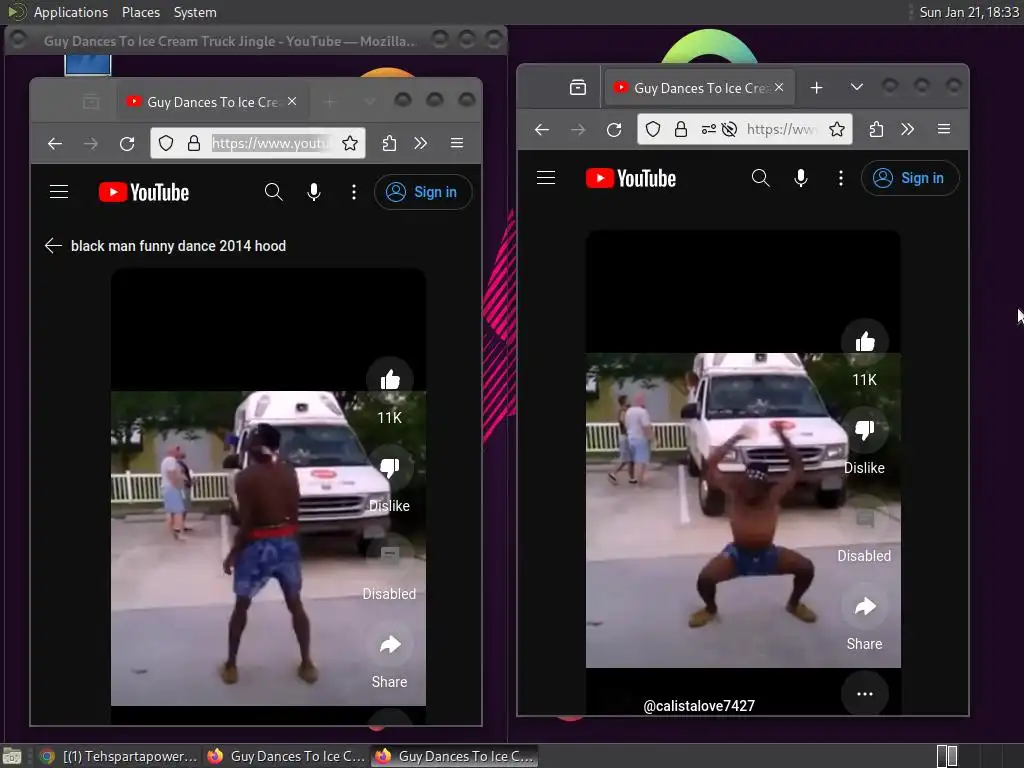Open System menu in top panel
Image resolution: width=1024 pixels, height=768 pixels.
point(195,12)
